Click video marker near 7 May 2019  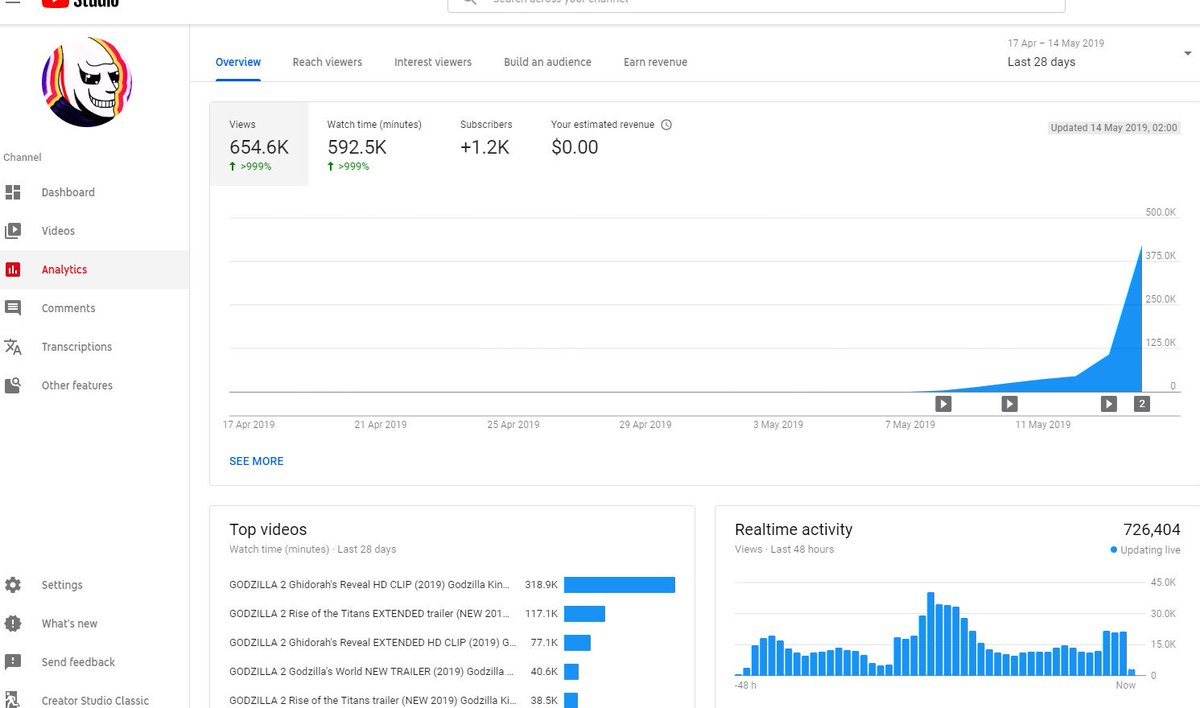coord(943,404)
